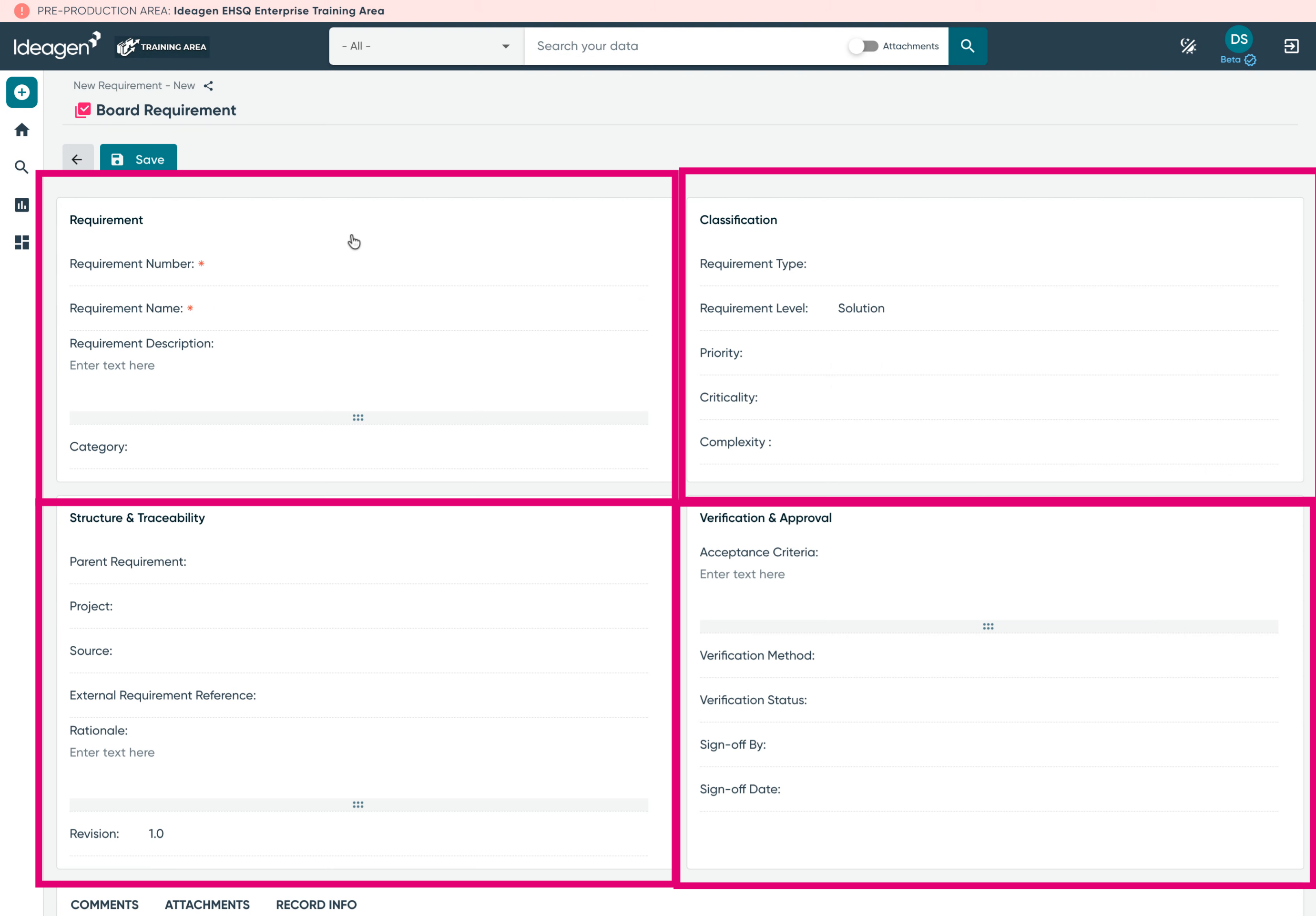Viewport: 1316px width, 916px height.
Task: Open the Requirement Level field showing Solution
Action: coord(989,308)
